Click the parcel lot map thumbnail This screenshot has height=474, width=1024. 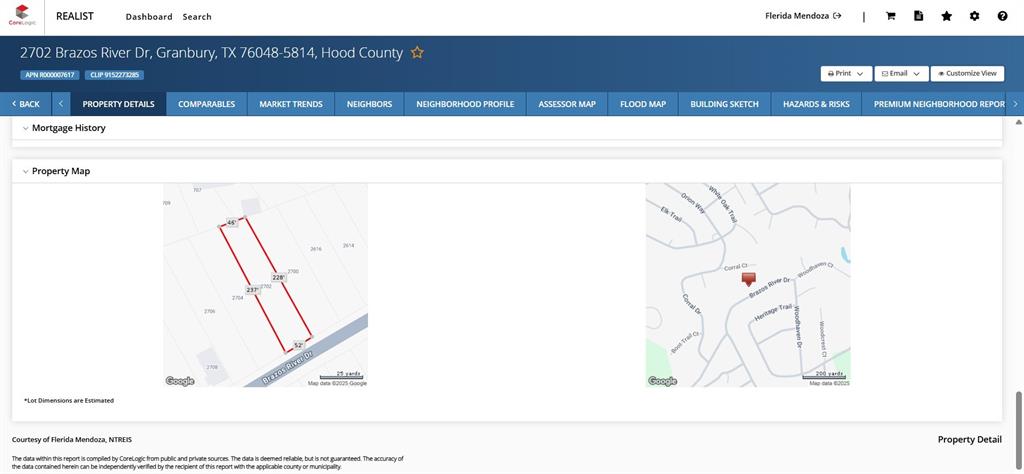(x=265, y=285)
